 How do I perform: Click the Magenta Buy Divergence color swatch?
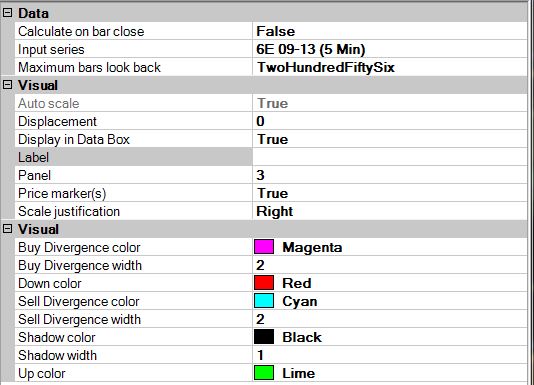264,247
